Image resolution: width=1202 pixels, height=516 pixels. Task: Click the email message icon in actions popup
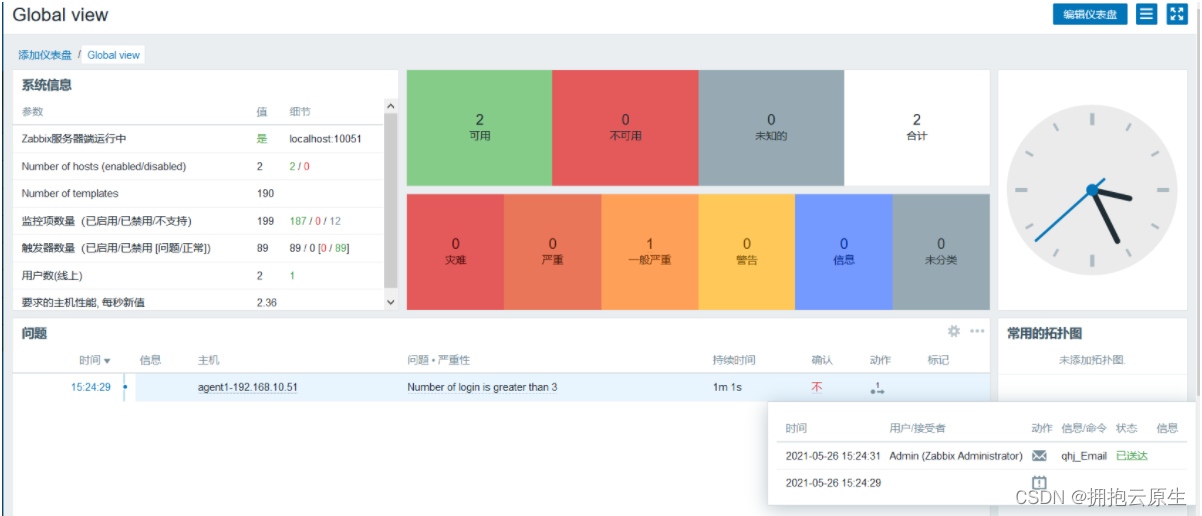(1039, 455)
